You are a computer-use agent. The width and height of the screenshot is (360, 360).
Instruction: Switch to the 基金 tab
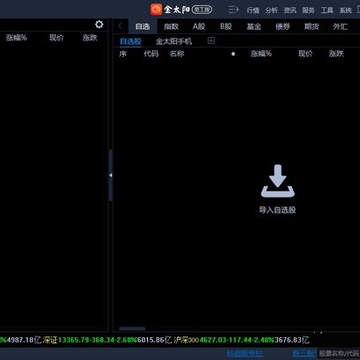click(254, 27)
